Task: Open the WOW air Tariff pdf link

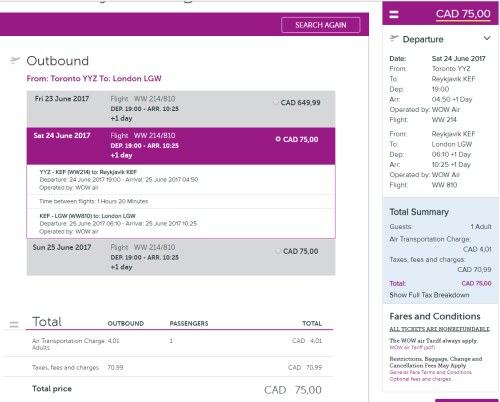Action: (412, 347)
